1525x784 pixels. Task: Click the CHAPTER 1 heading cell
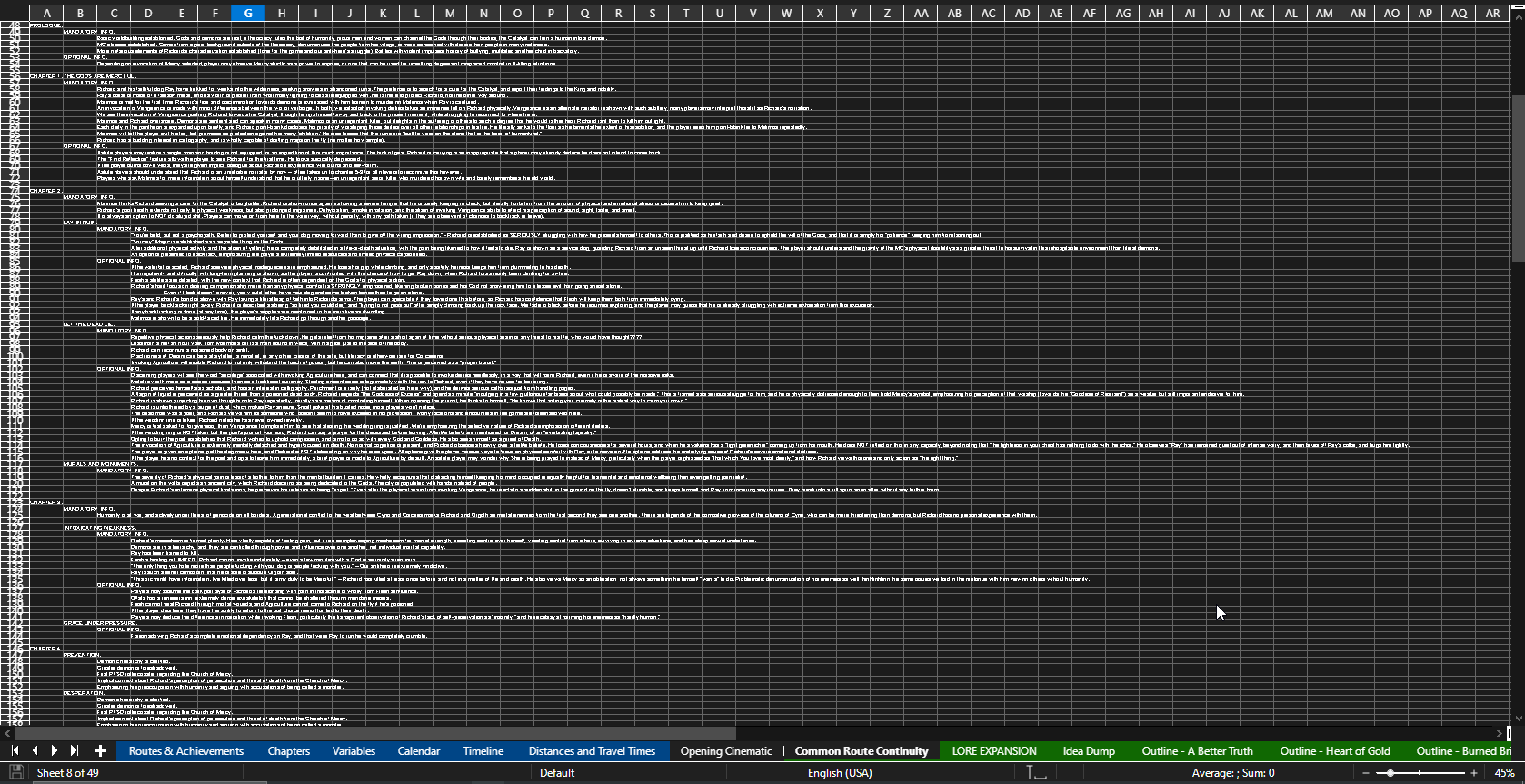(46, 76)
